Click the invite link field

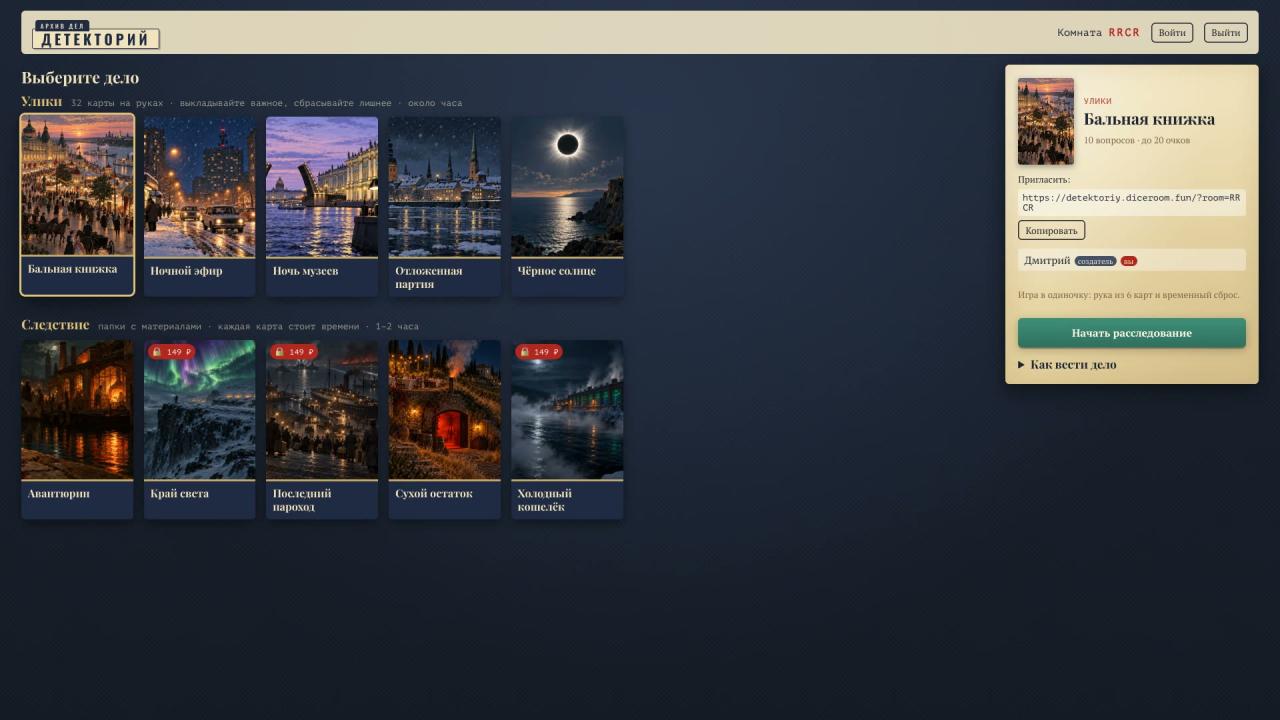coord(1132,202)
